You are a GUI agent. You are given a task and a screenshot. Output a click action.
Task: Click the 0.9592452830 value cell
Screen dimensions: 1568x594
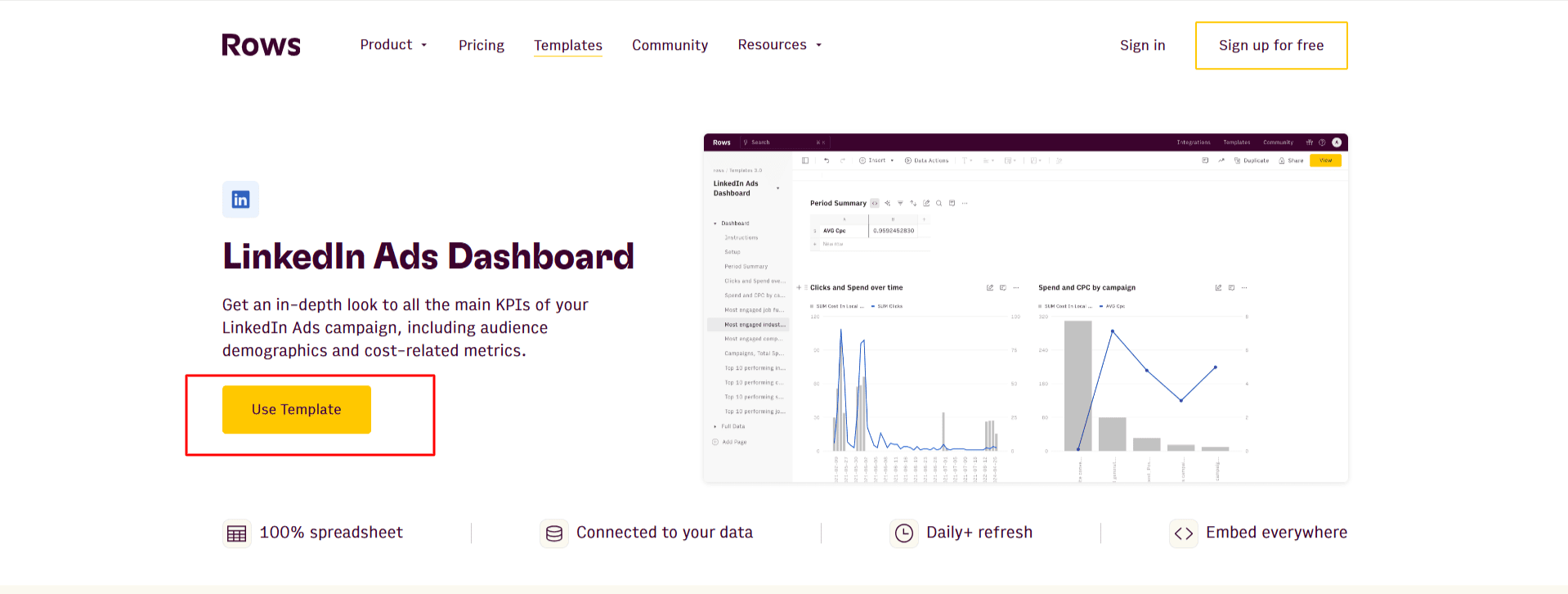(x=893, y=231)
